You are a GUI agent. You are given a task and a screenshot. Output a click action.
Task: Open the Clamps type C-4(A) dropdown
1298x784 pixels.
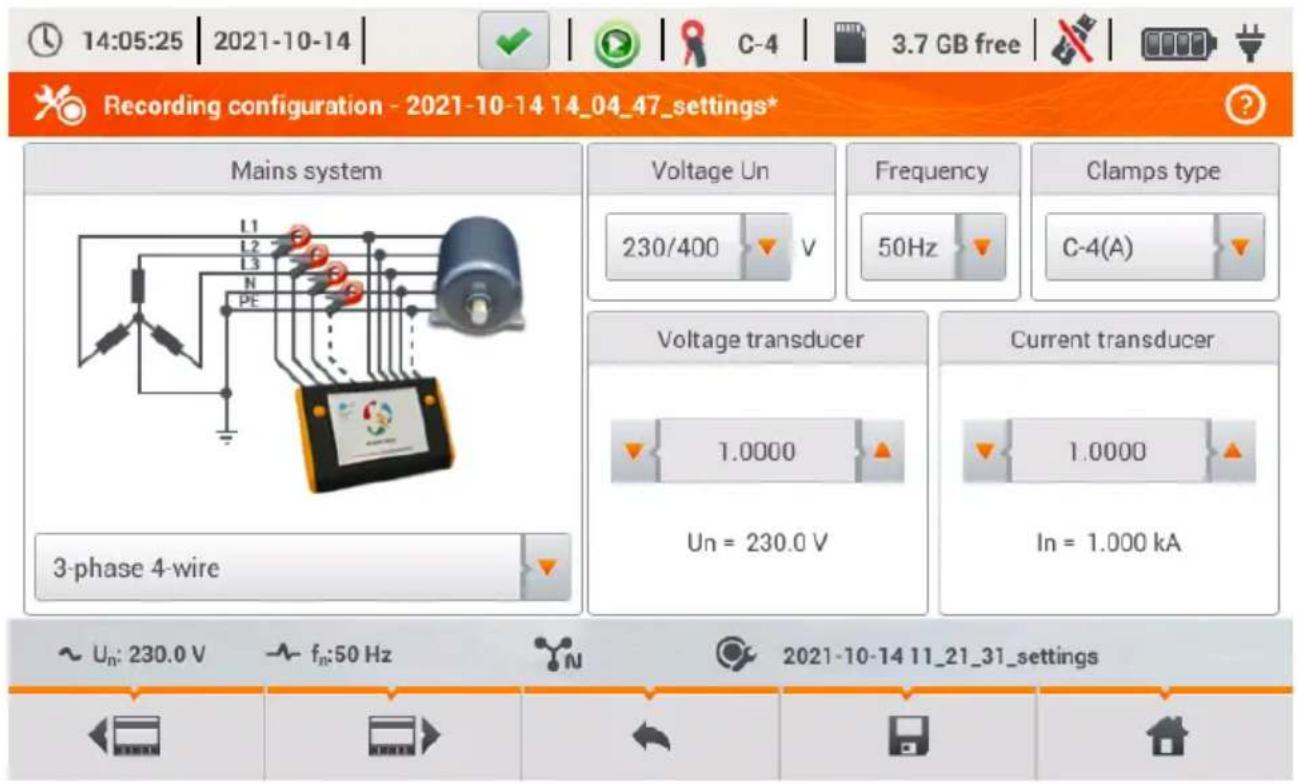1154,246
